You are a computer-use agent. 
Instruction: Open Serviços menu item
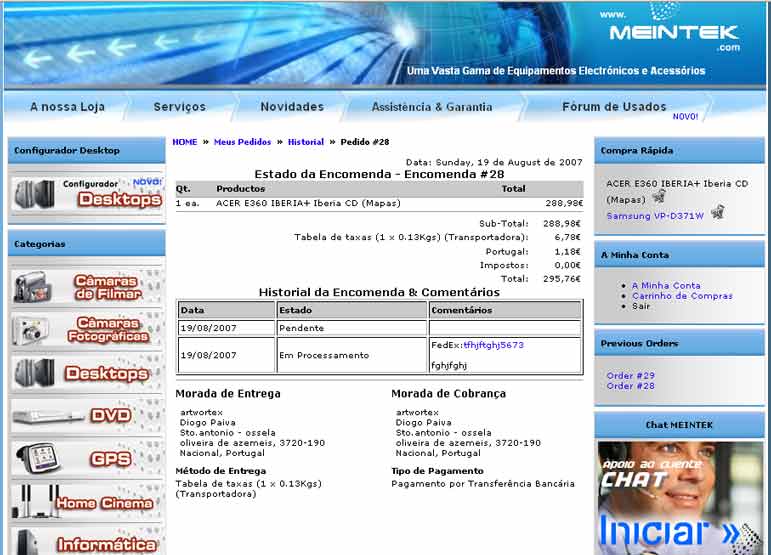click(x=179, y=107)
